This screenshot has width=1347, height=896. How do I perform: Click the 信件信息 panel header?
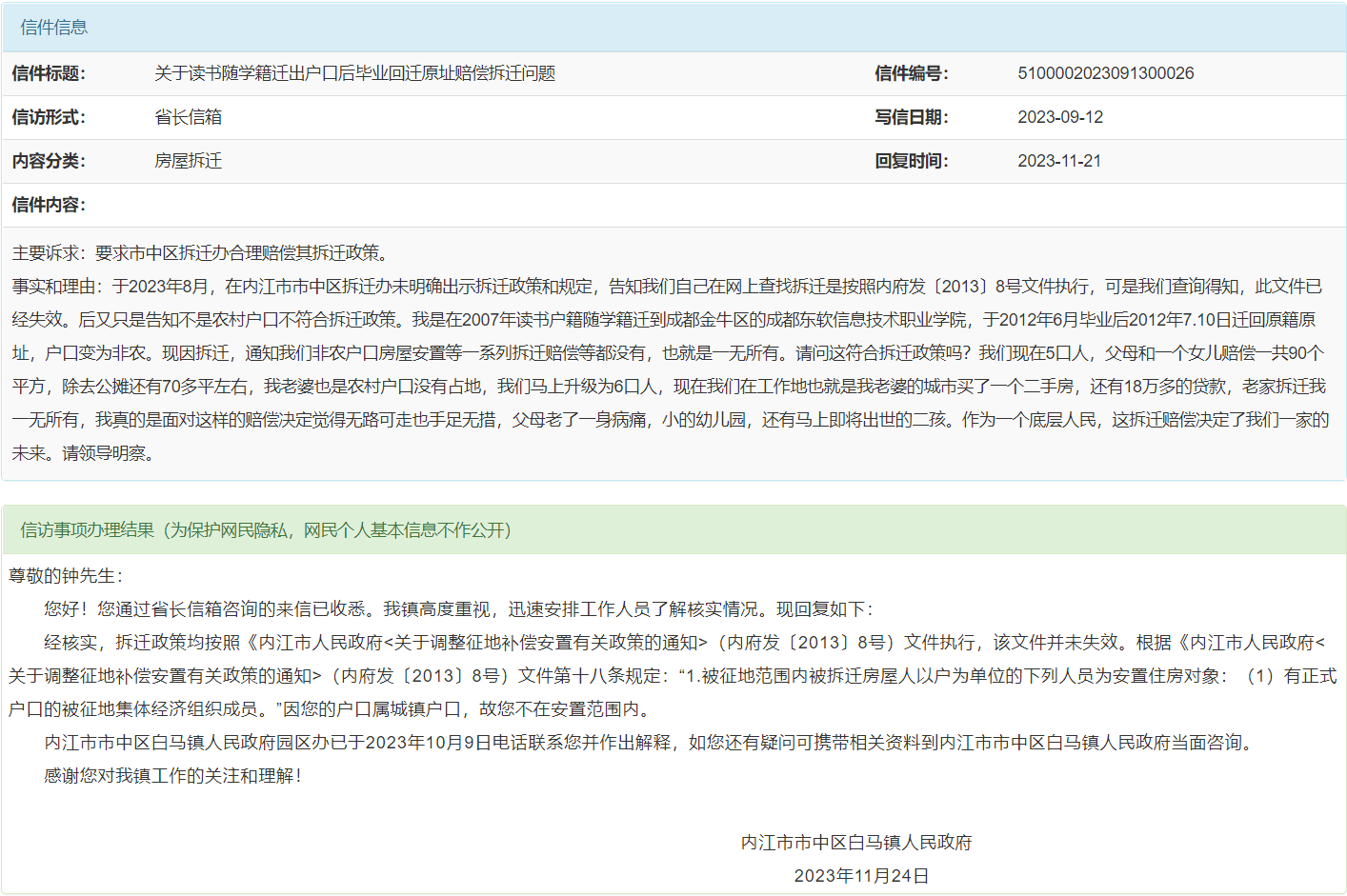pyautogui.click(x=673, y=28)
